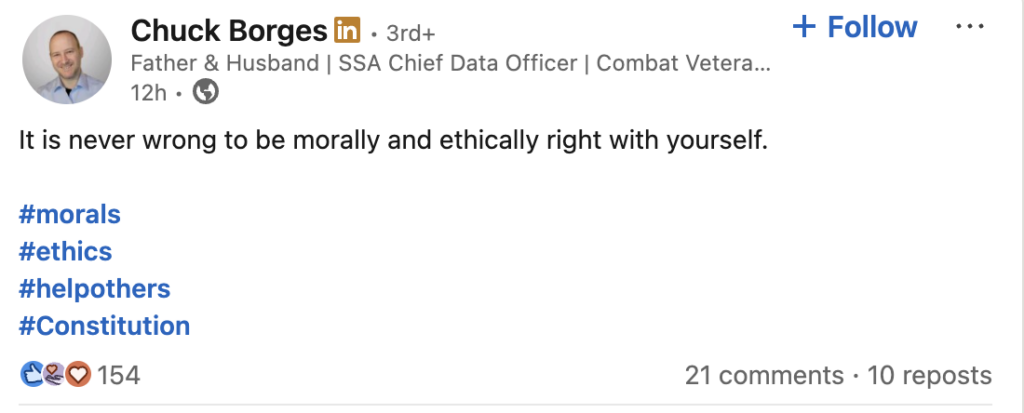Image resolution: width=1024 pixels, height=413 pixels.
Task: Click the Chuck Borges name link
Action: [x=229, y=30]
